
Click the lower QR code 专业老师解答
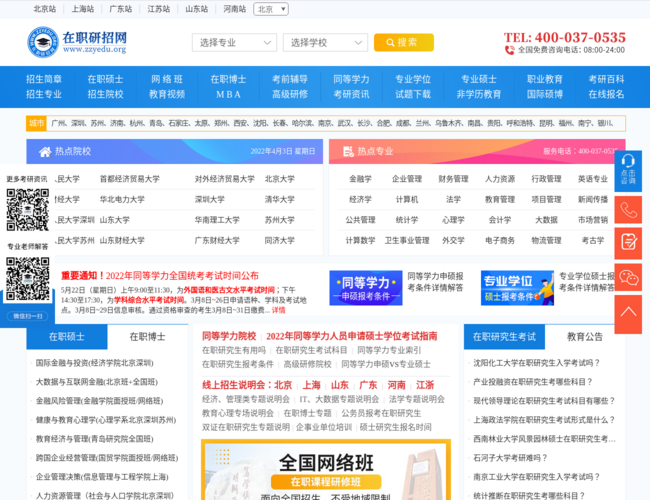pyautogui.click(x=28, y=279)
